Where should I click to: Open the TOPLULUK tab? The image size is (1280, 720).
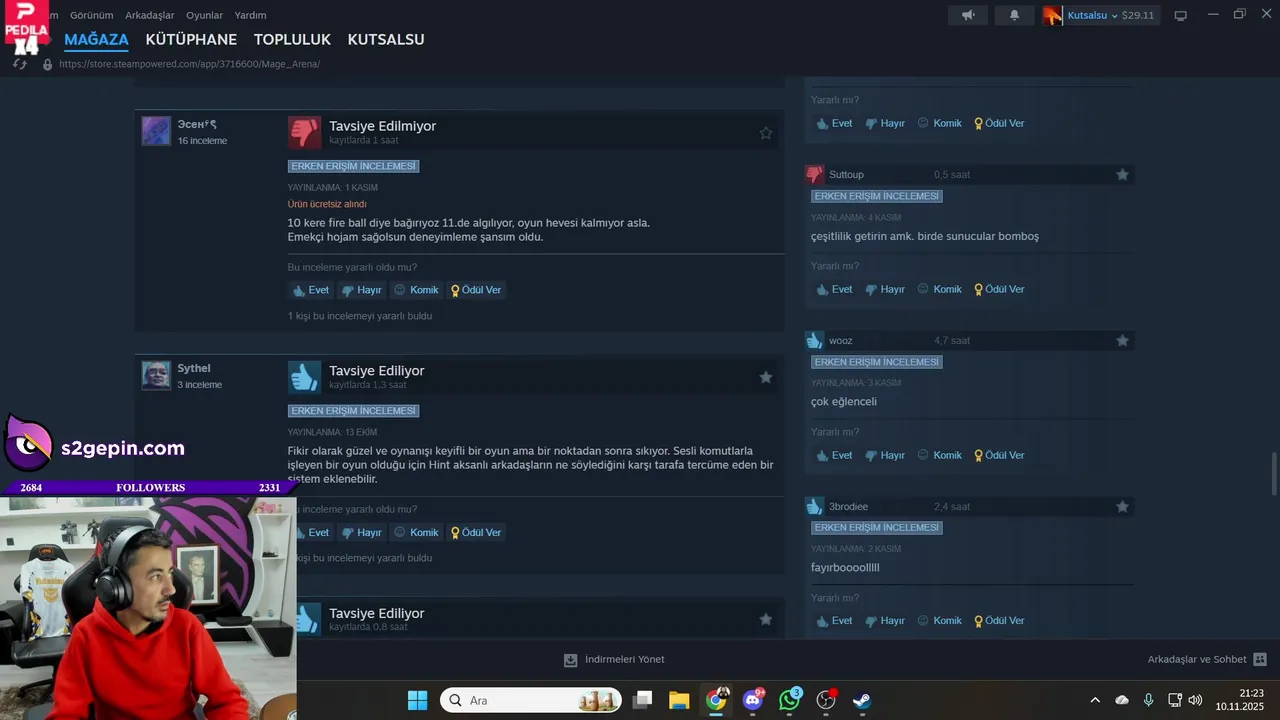(292, 40)
